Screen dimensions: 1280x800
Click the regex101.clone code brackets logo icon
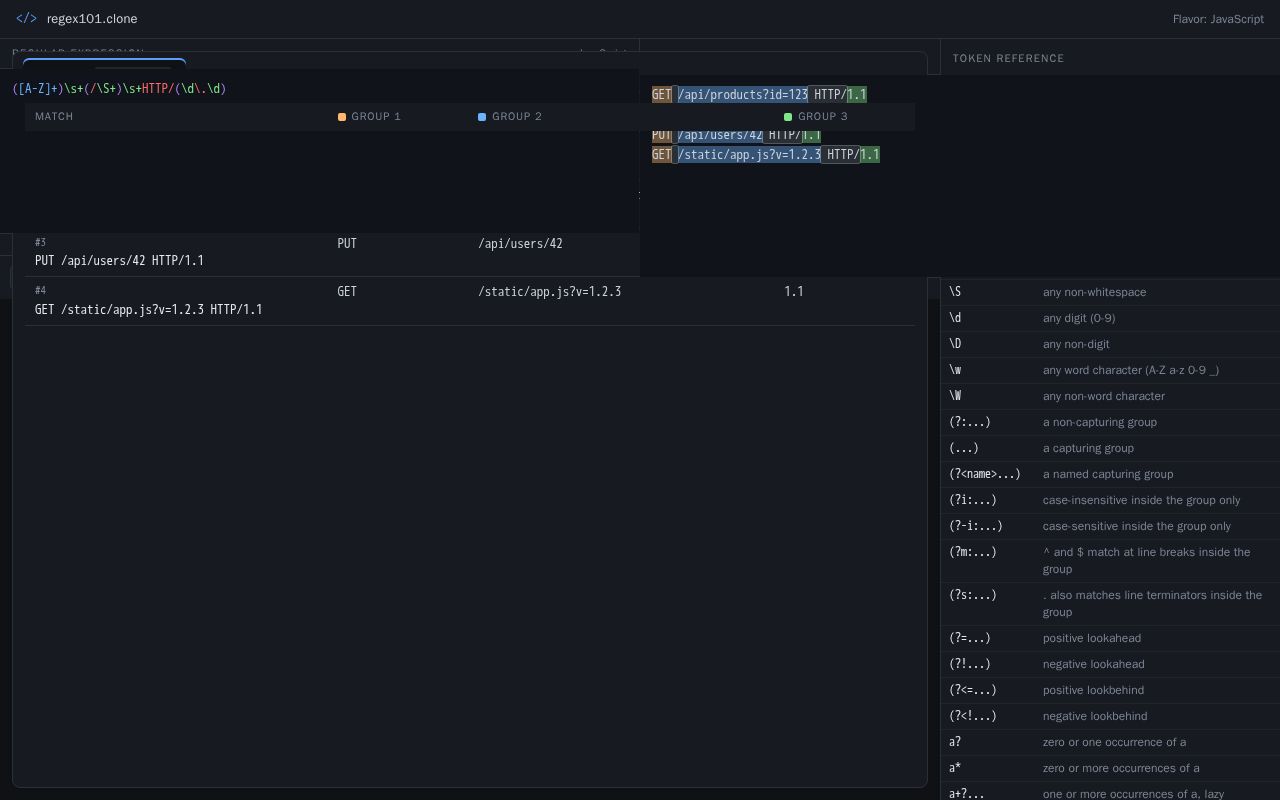pos(26,19)
